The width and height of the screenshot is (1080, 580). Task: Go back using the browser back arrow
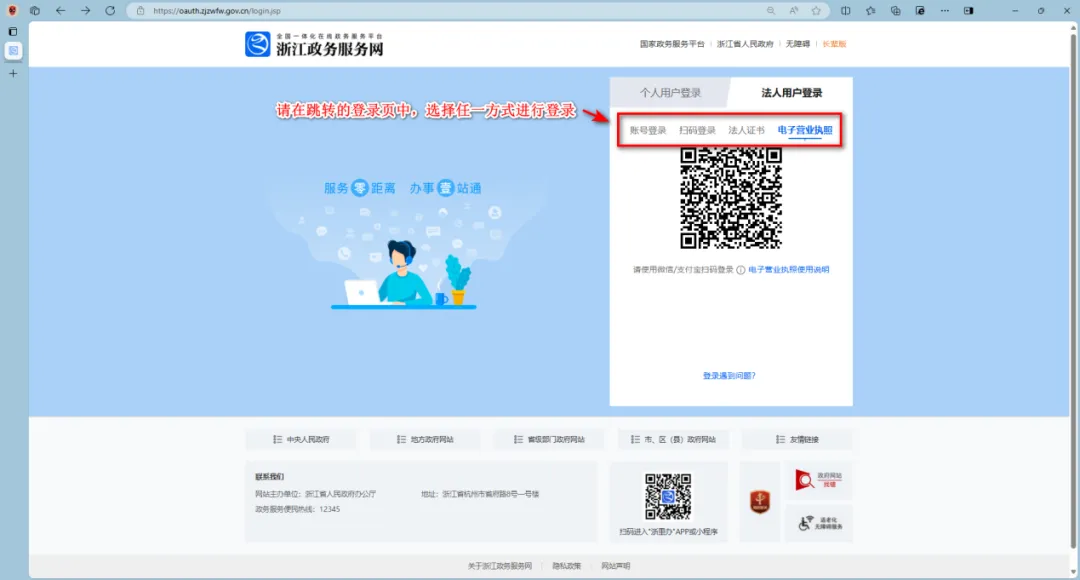coord(61,11)
